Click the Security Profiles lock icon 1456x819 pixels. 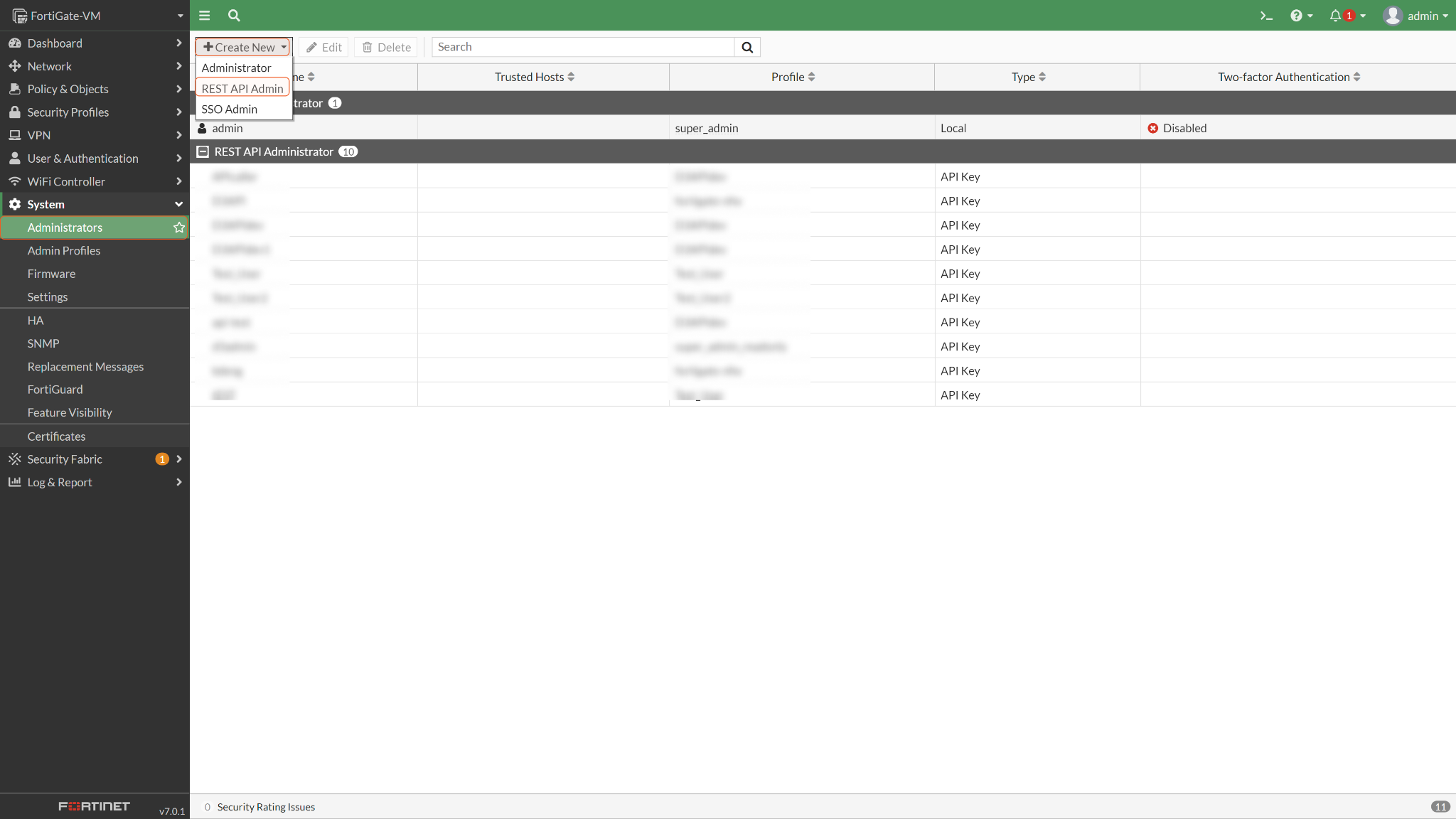click(14, 112)
